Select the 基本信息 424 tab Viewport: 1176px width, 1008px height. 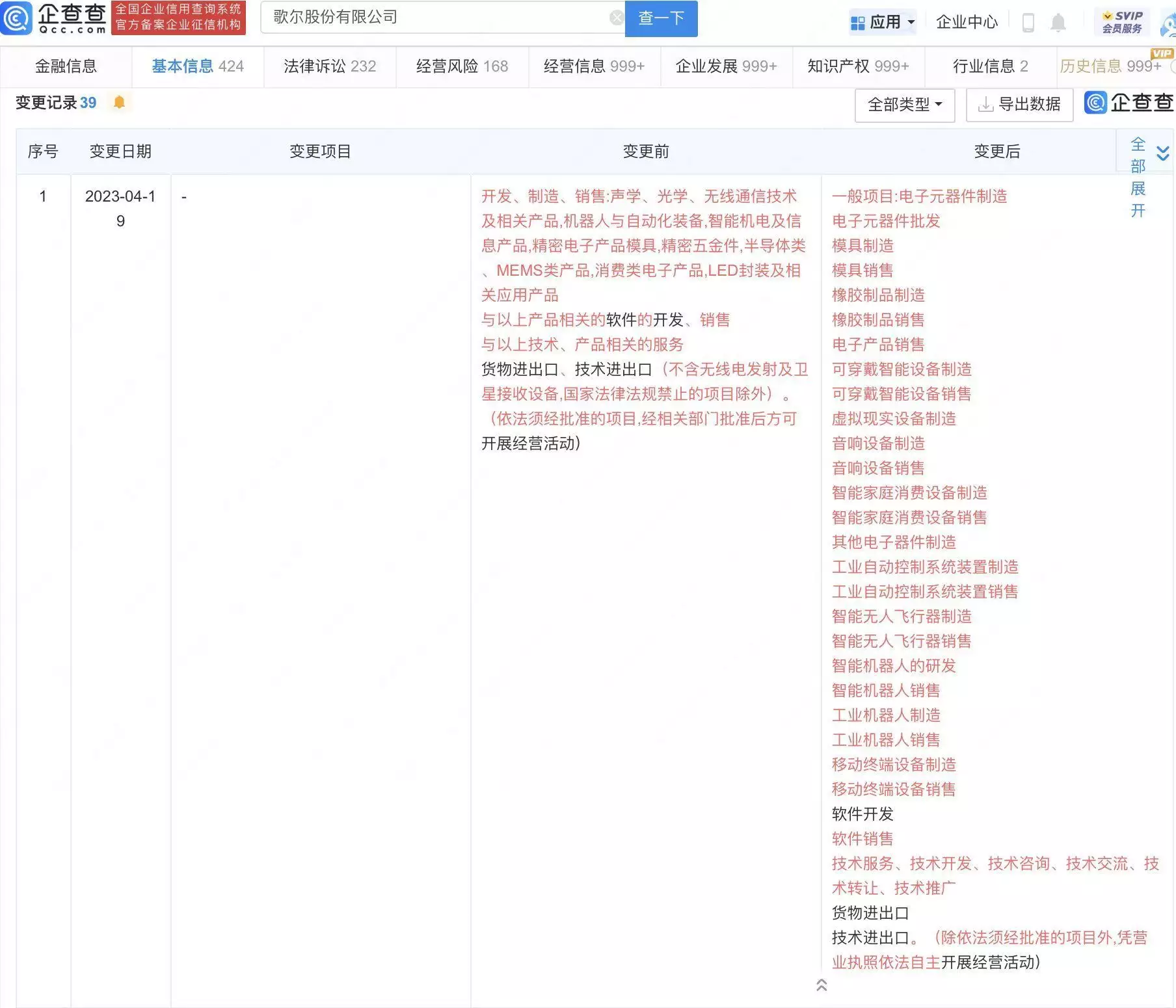198,66
